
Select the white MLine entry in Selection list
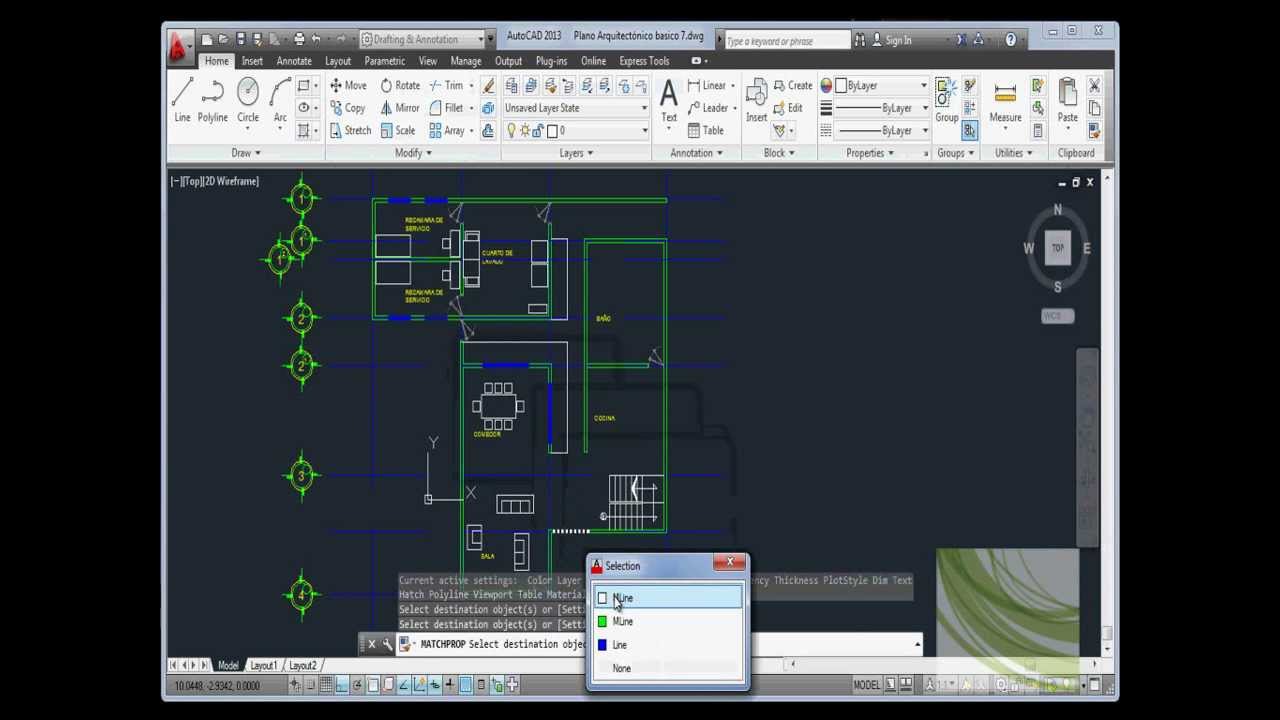667,598
